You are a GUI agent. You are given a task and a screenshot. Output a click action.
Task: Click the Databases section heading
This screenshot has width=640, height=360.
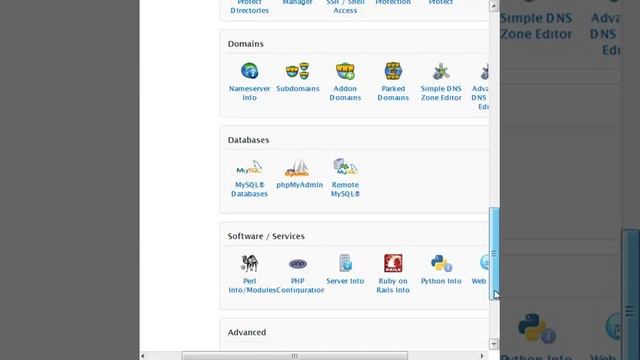point(249,140)
